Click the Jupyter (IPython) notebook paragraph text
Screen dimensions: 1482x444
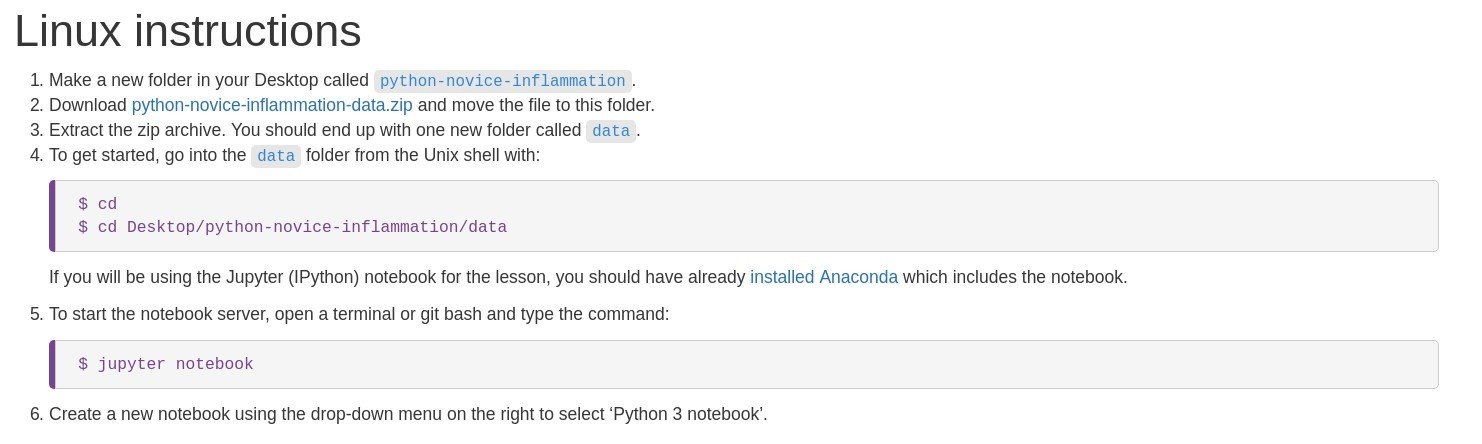click(x=398, y=277)
